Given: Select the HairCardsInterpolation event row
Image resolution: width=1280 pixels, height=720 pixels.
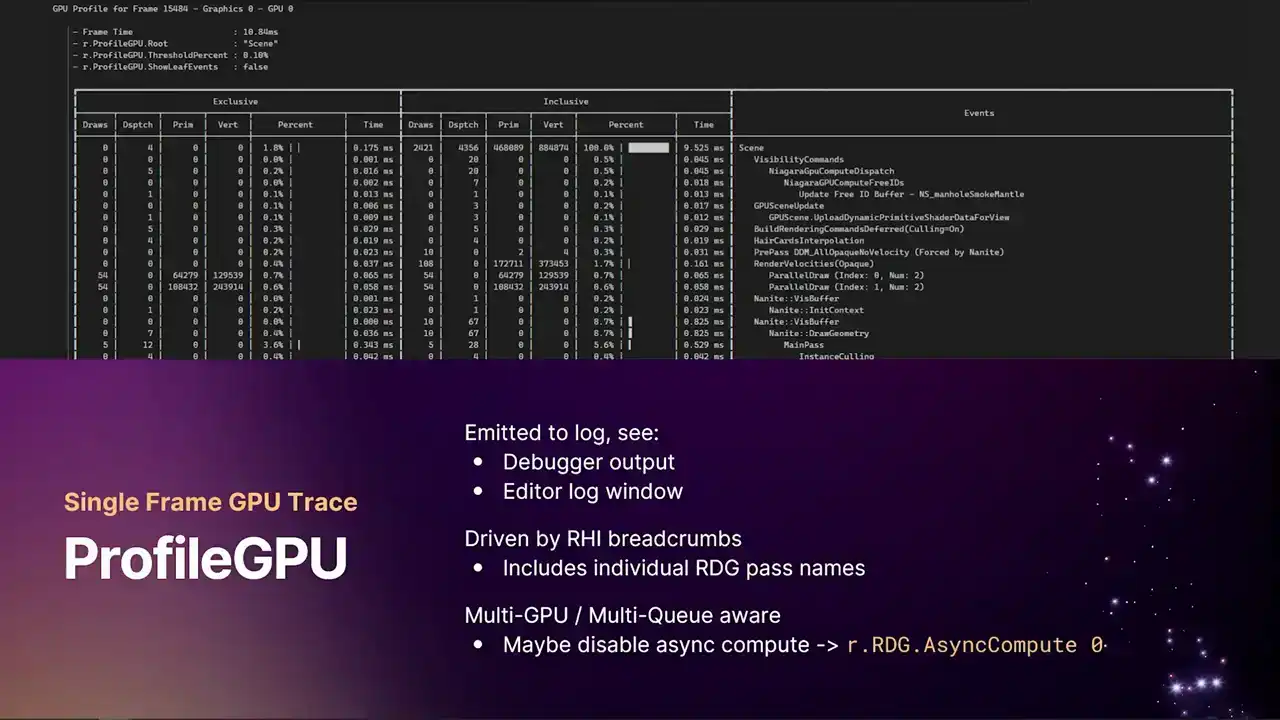Looking at the screenshot, I should [808, 241].
